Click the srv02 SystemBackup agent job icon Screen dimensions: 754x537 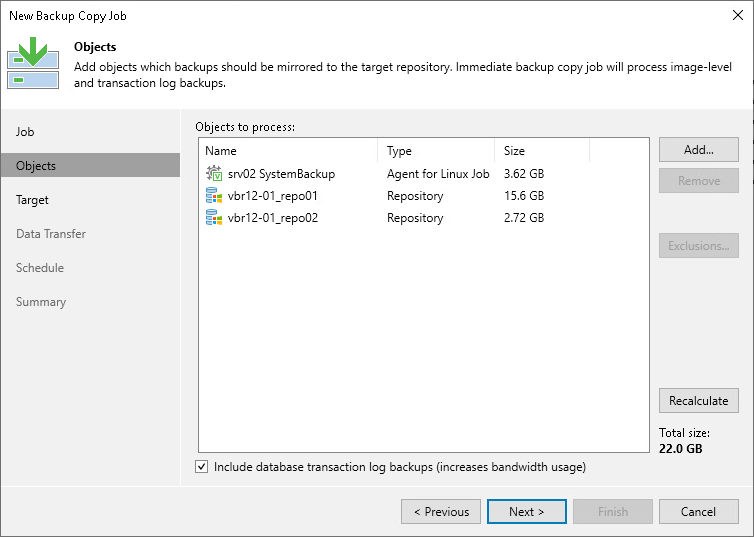pos(214,173)
